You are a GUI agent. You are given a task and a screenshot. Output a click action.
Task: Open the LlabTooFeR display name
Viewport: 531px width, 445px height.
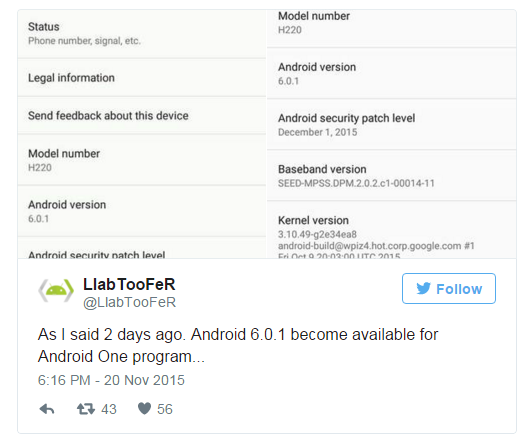129,284
